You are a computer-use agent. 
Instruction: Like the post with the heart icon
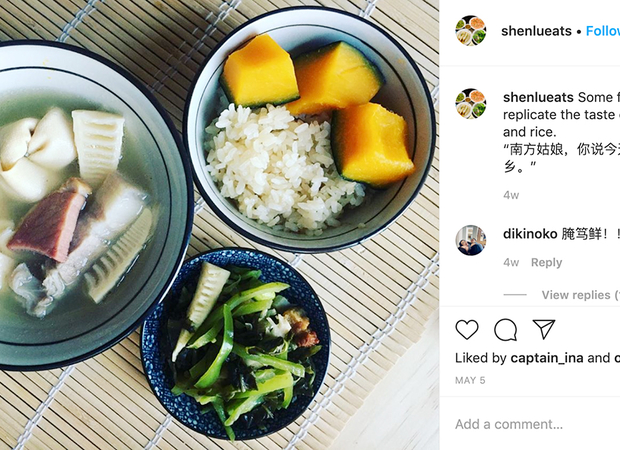(467, 329)
